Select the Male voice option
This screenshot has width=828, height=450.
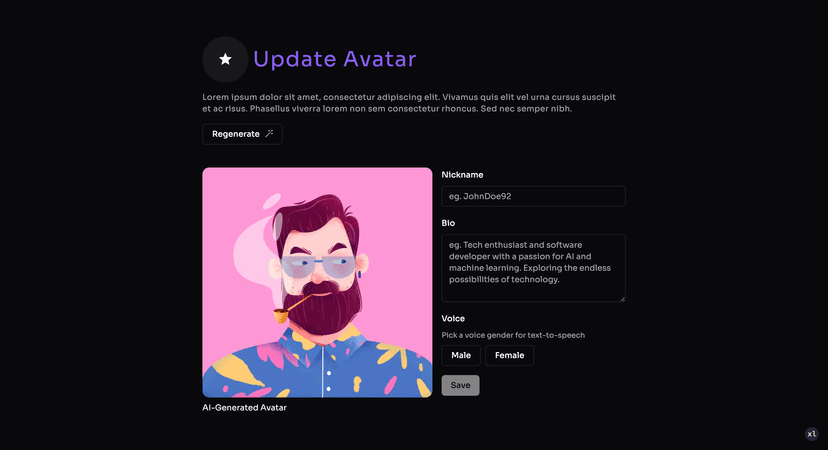pyautogui.click(x=461, y=355)
